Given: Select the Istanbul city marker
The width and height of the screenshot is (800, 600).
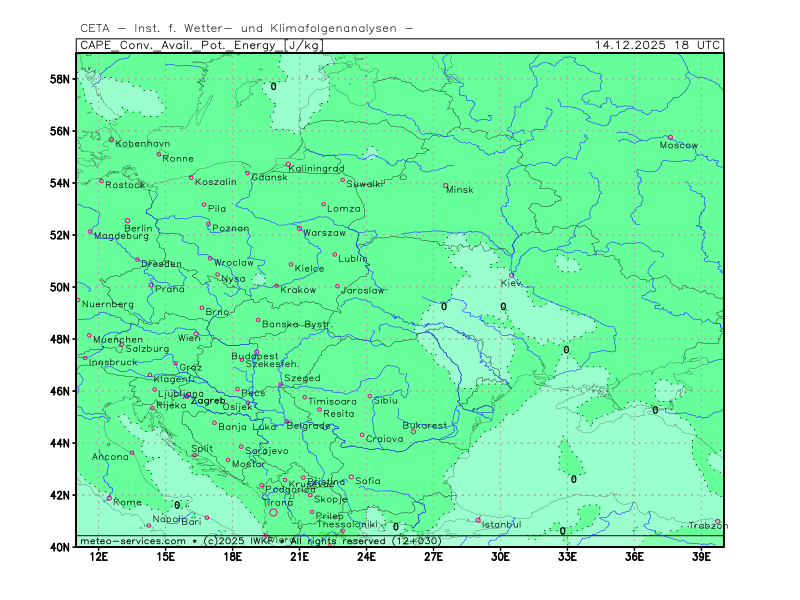Looking at the screenshot, I should click(x=478, y=519).
